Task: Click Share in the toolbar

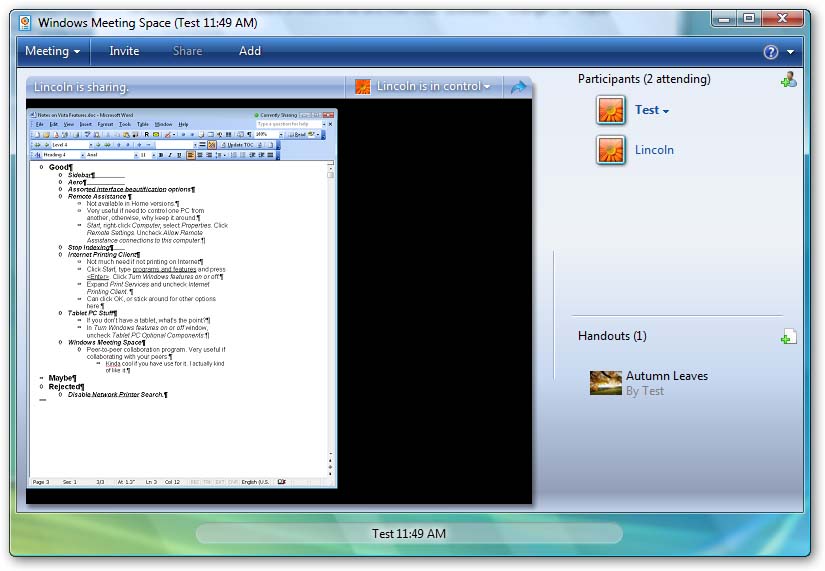Action: [187, 51]
